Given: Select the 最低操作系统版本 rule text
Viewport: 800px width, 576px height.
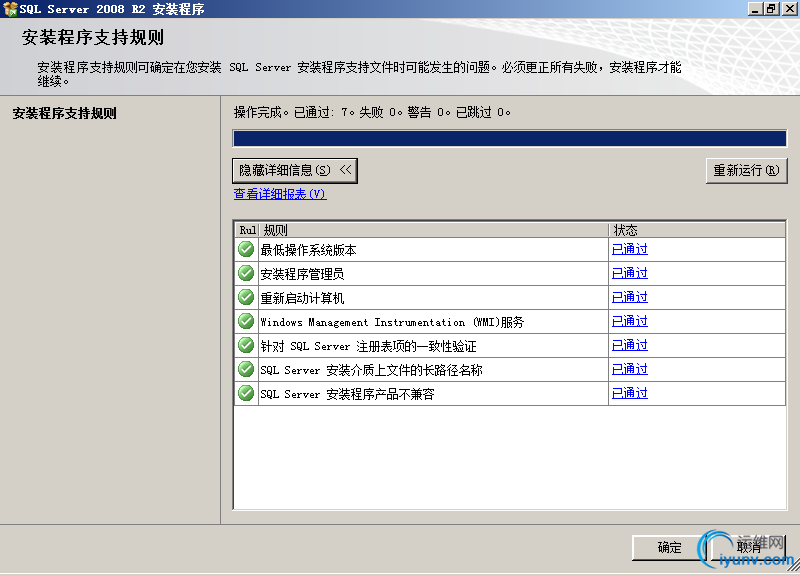Looking at the screenshot, I should 308,250.
